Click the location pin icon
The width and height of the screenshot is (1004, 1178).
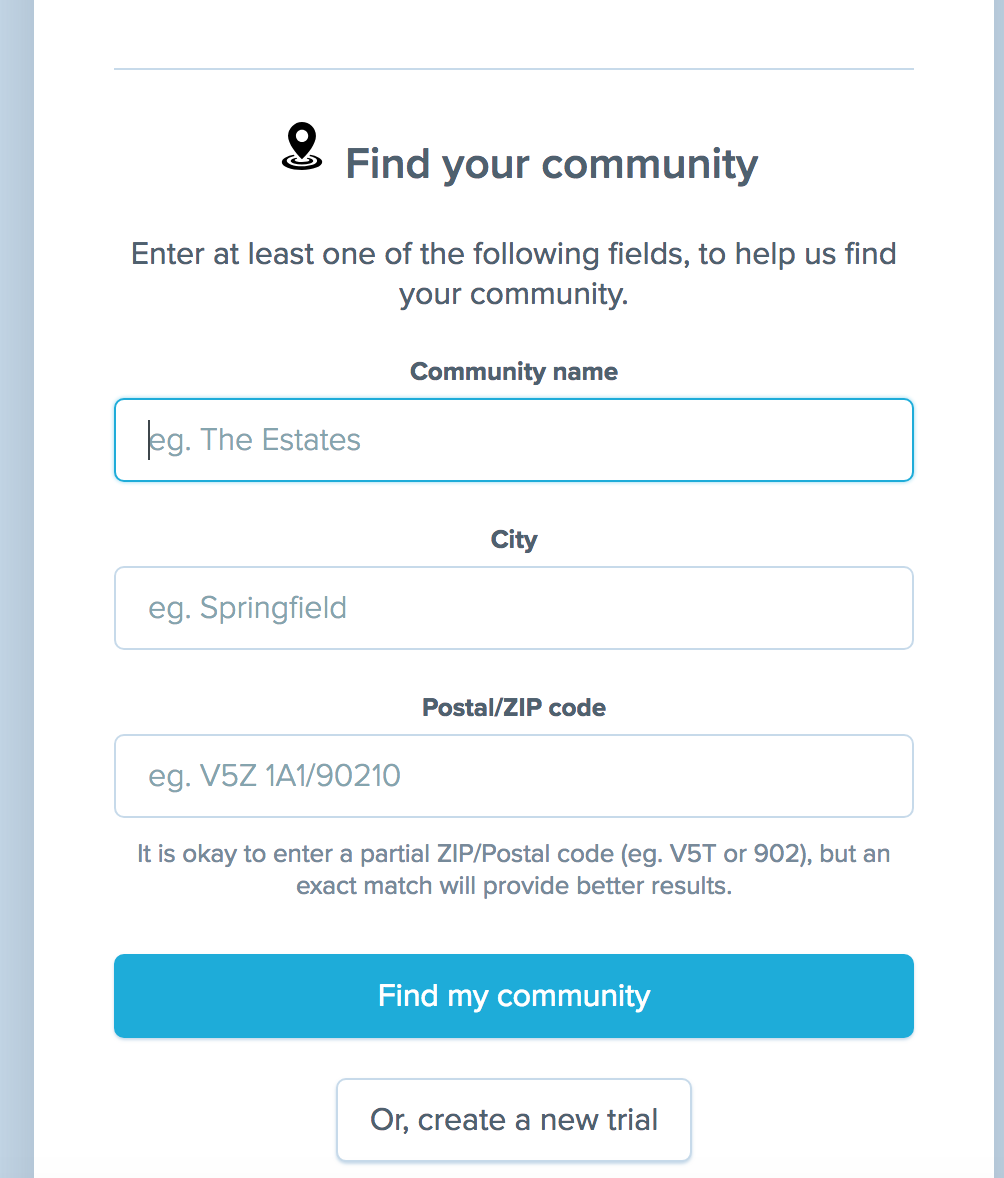pyautogui.click(x=302, y=148)
